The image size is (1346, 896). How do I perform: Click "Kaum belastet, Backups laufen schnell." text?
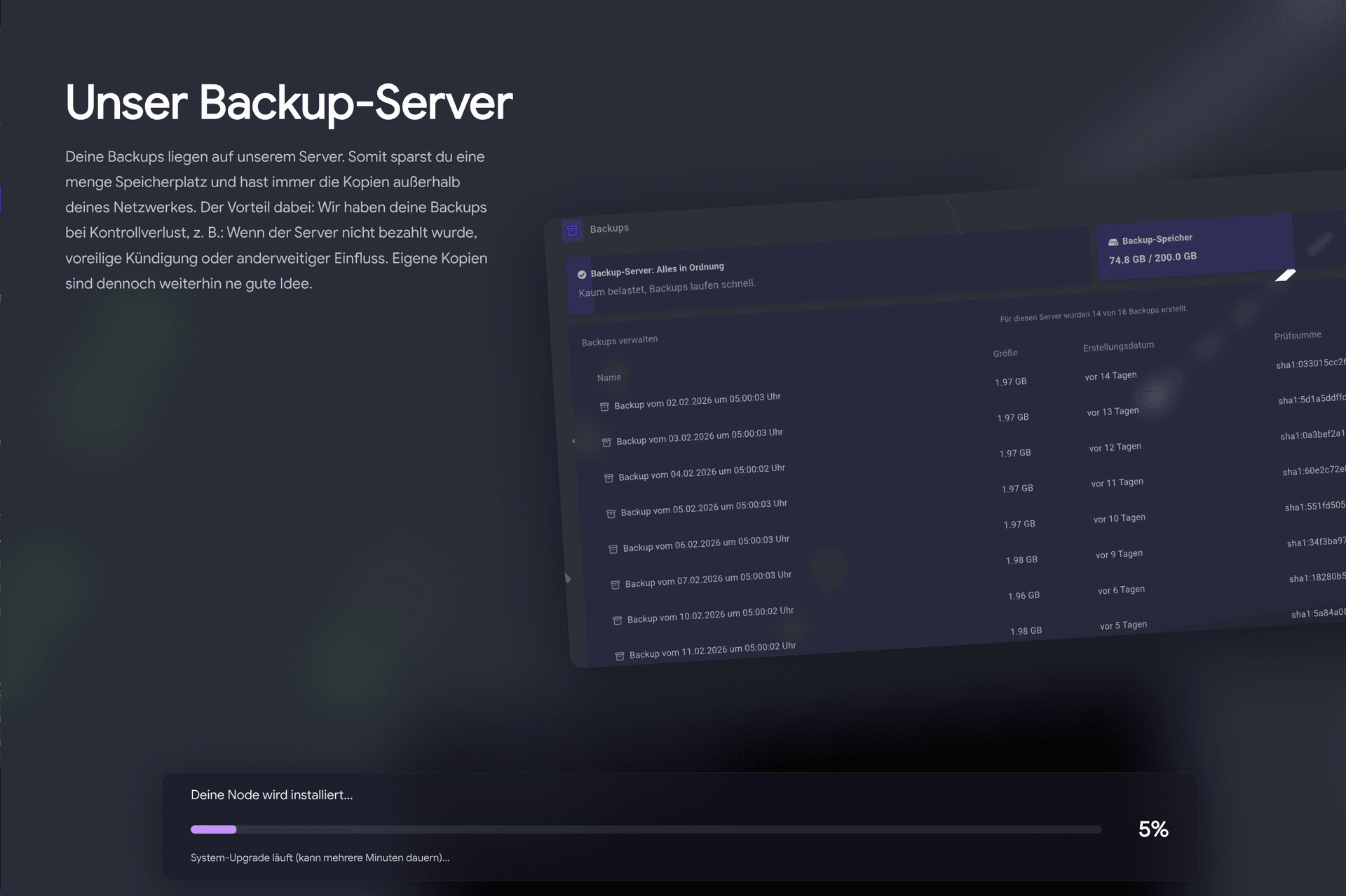coord(667,287)
